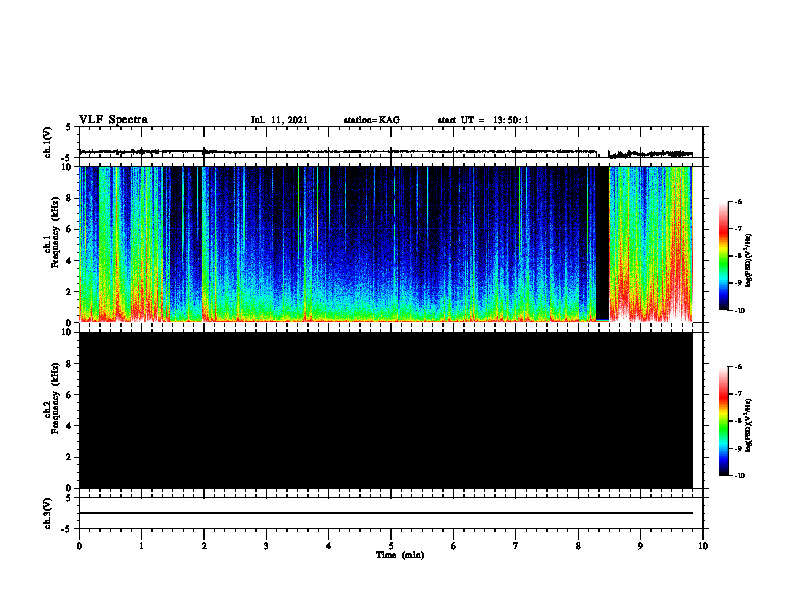This screenshot has width=792, height=612.
Task: Click the "5" tick on the time axis
Action: click(x=391, y=546)
